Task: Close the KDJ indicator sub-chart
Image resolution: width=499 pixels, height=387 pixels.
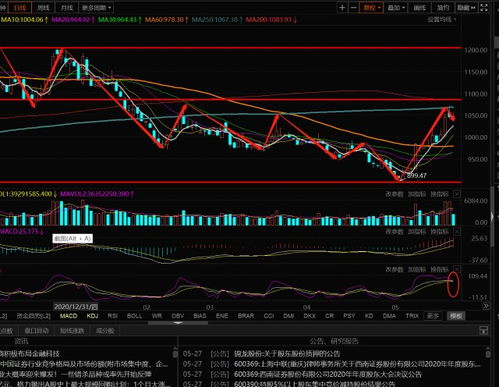Action: coord(457,269)
